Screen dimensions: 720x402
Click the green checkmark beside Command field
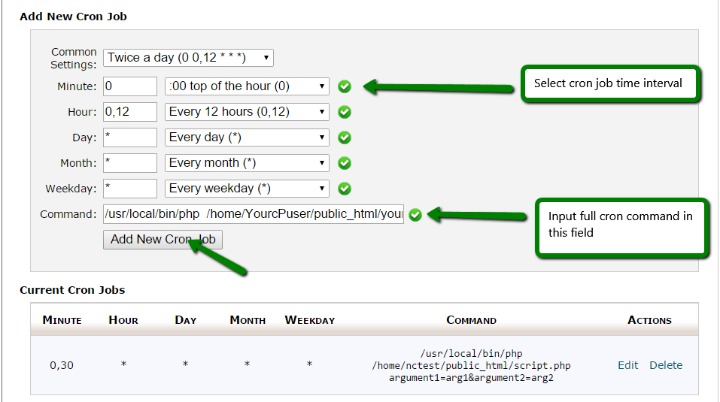415,213
